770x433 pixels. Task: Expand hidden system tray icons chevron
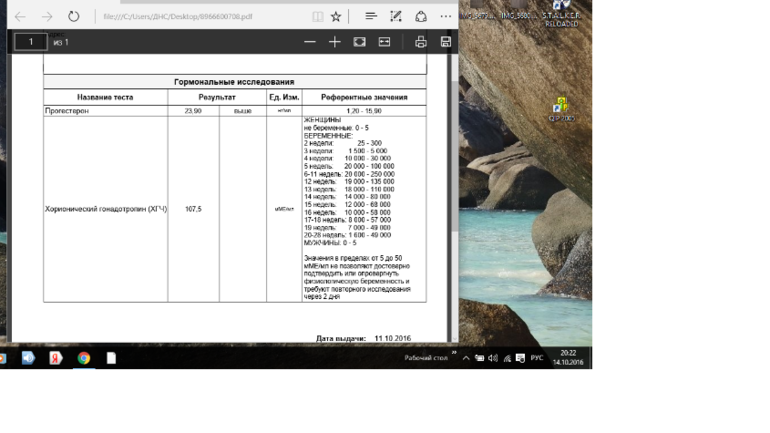point(467,357)
